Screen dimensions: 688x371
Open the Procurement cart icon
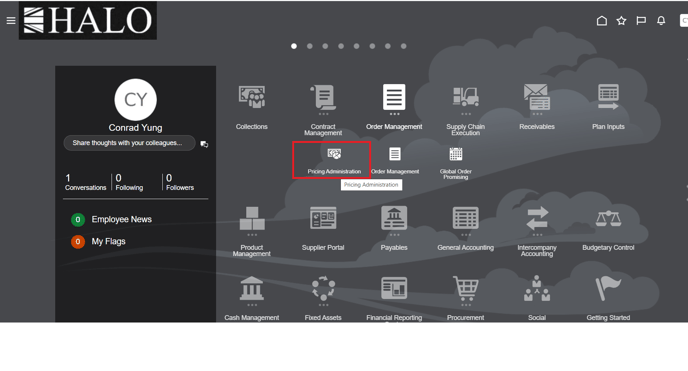click(466, 288)
